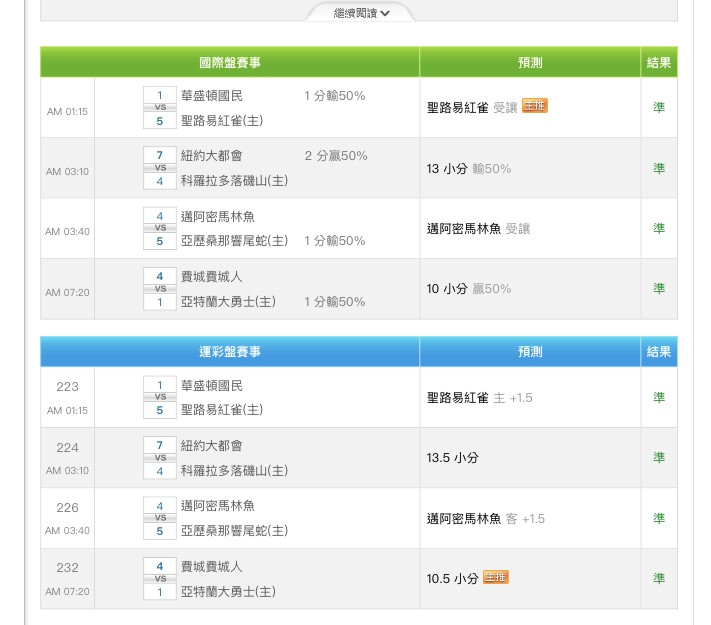This screenshot has height=625, width=711.
Task: Select 華盛頓國民 in the international table
Action: coord(212,96)
